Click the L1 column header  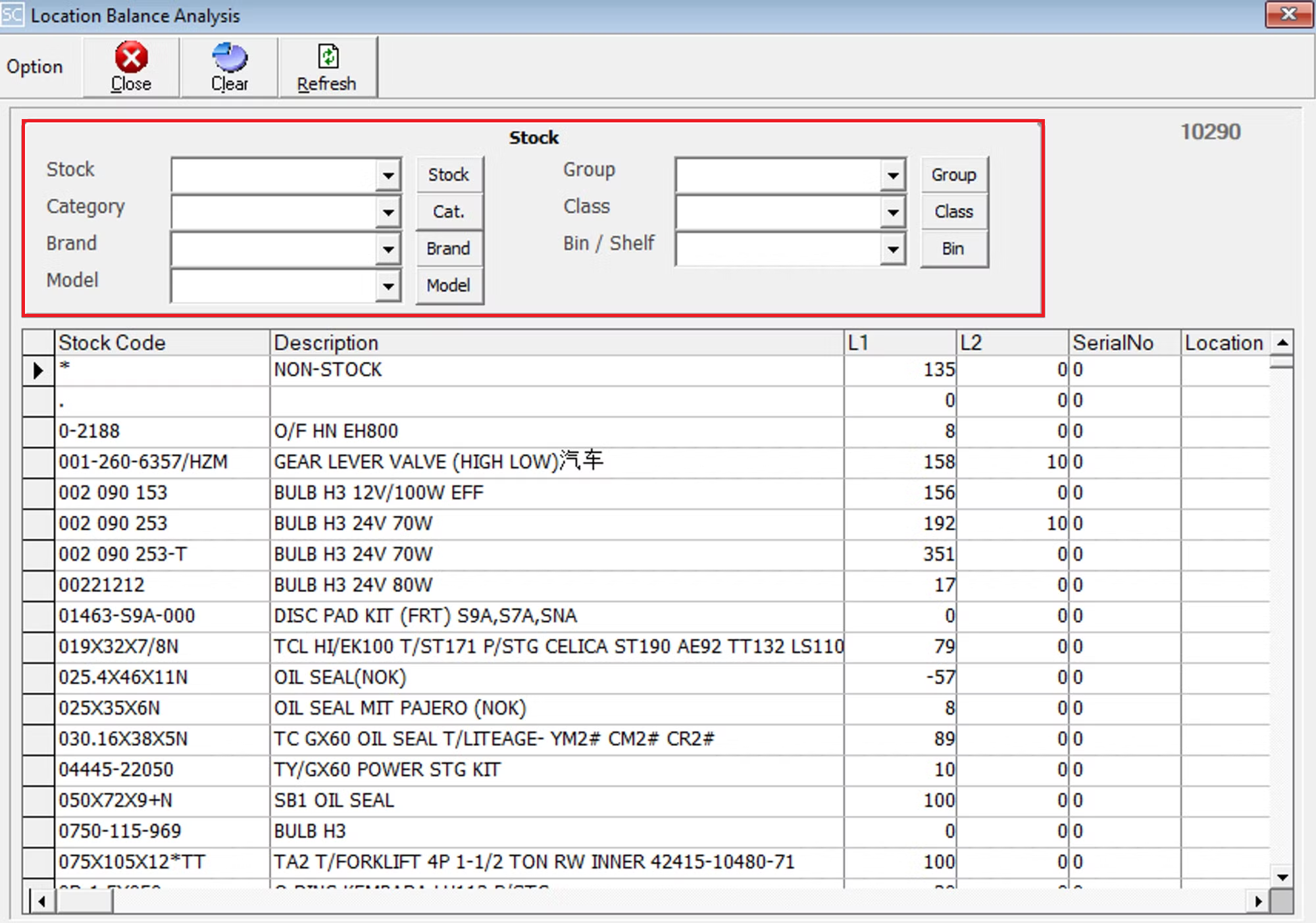(900, 343)
